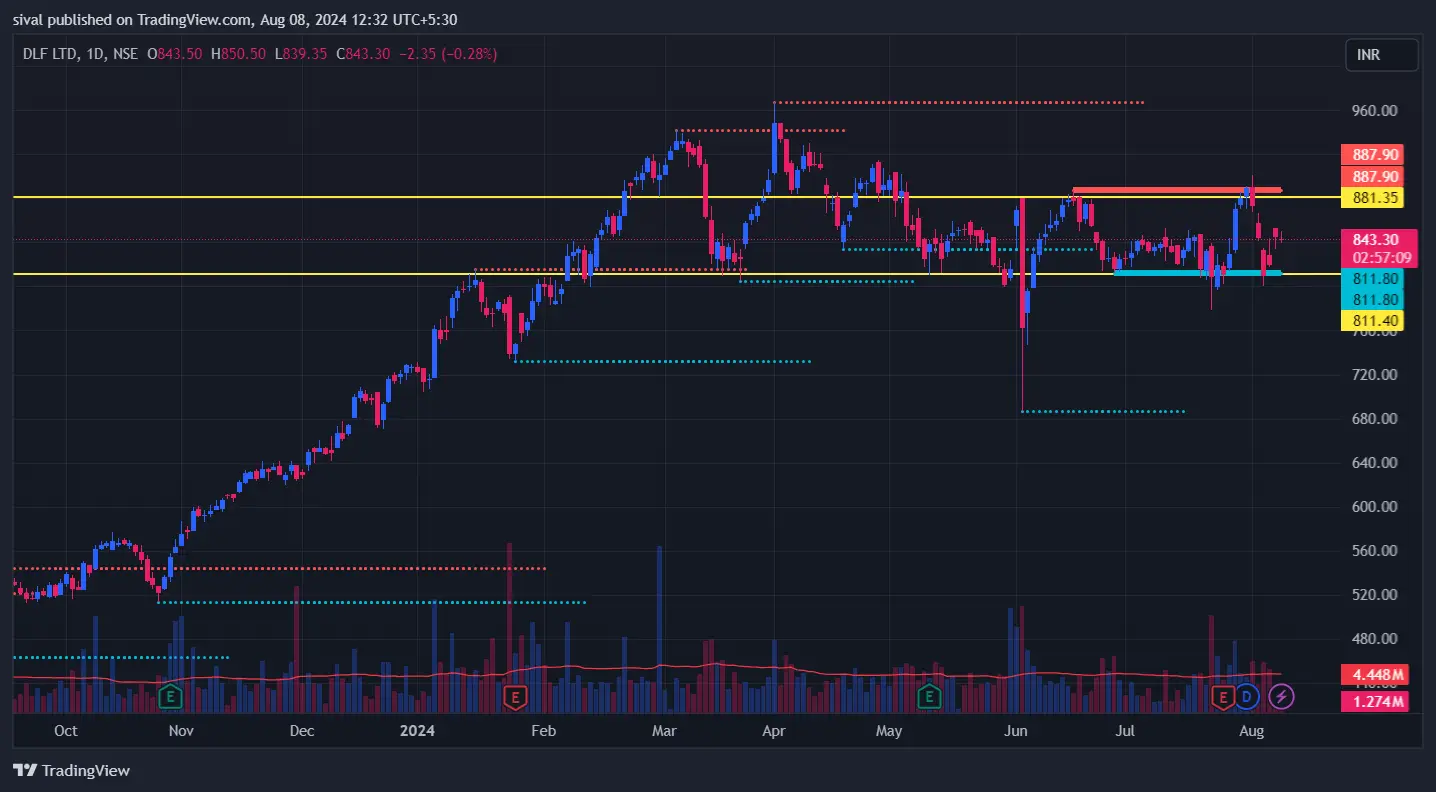Click the 640.00 price axis label
Screen dimensions: 1436x792
click(x=1374, y=462)
